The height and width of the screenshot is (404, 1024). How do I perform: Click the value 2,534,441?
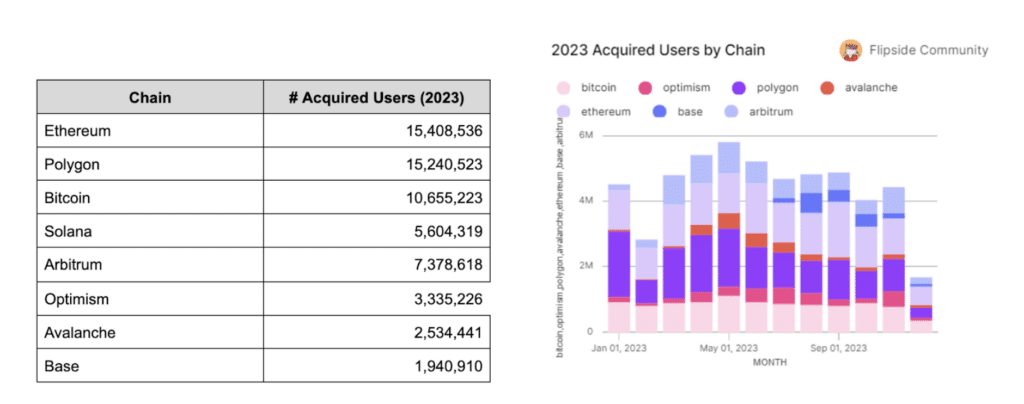click(x=447, y=332)
